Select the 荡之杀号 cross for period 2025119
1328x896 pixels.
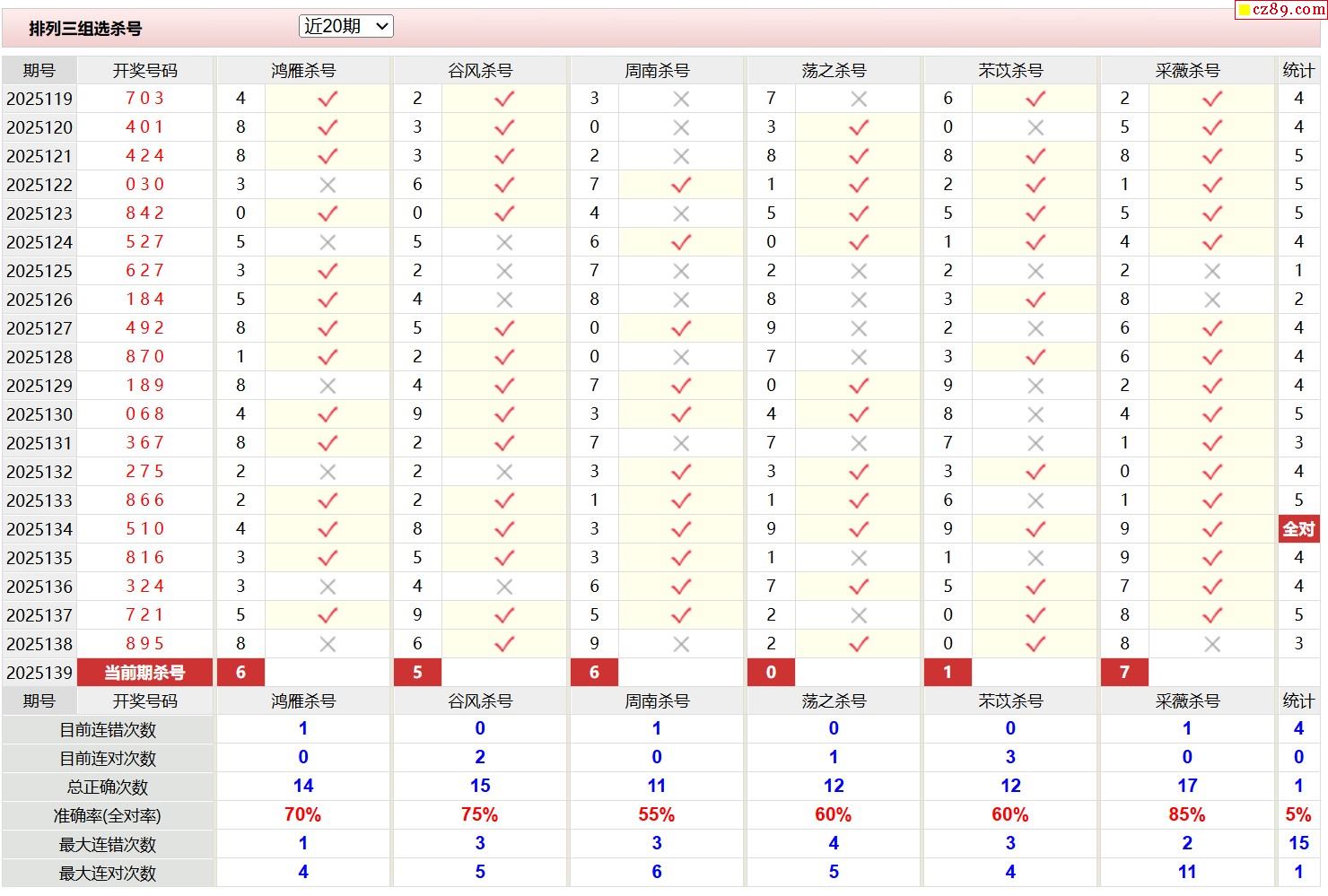(859, 99)
